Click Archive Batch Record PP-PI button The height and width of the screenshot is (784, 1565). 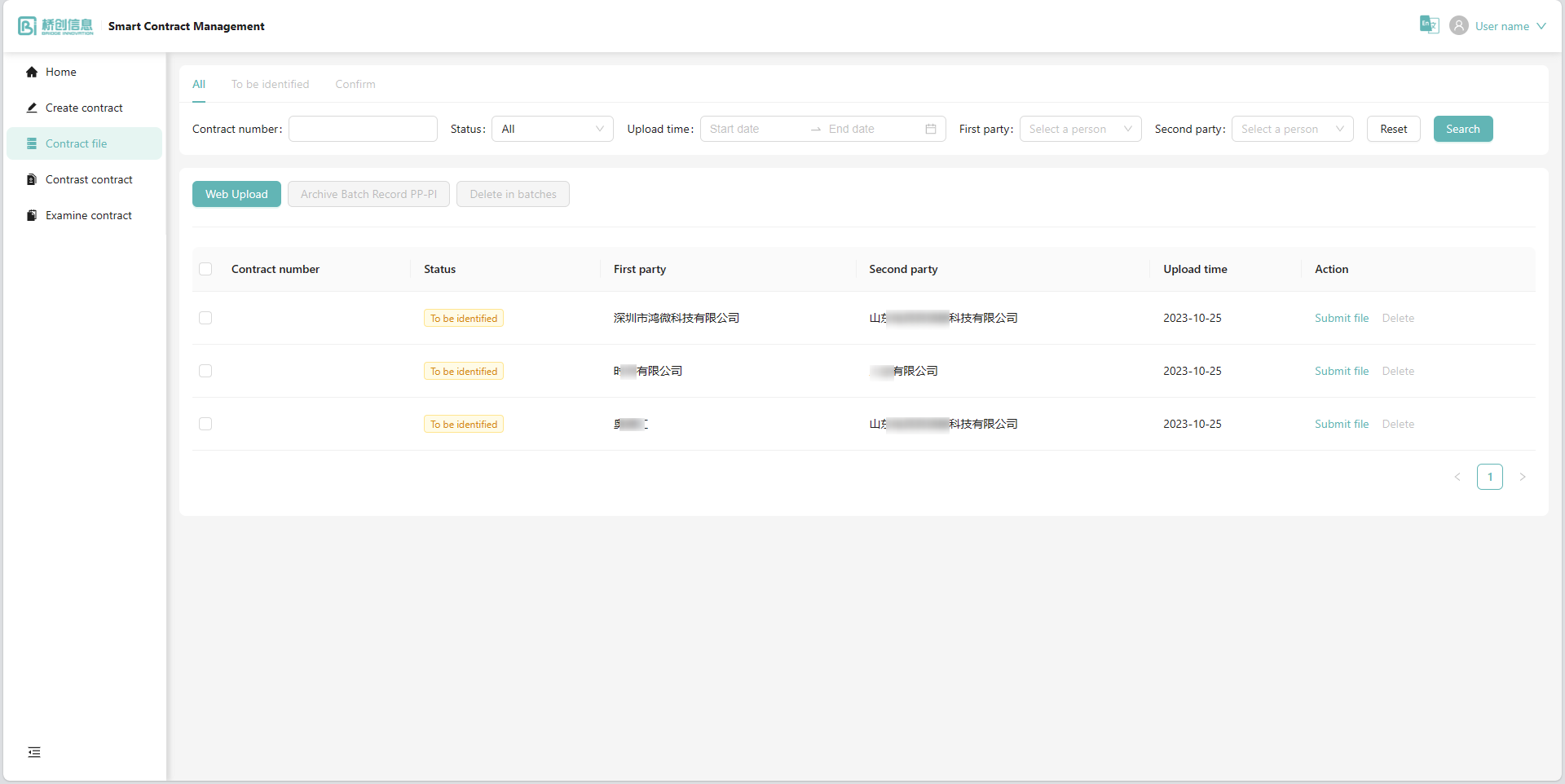(368, 194)
